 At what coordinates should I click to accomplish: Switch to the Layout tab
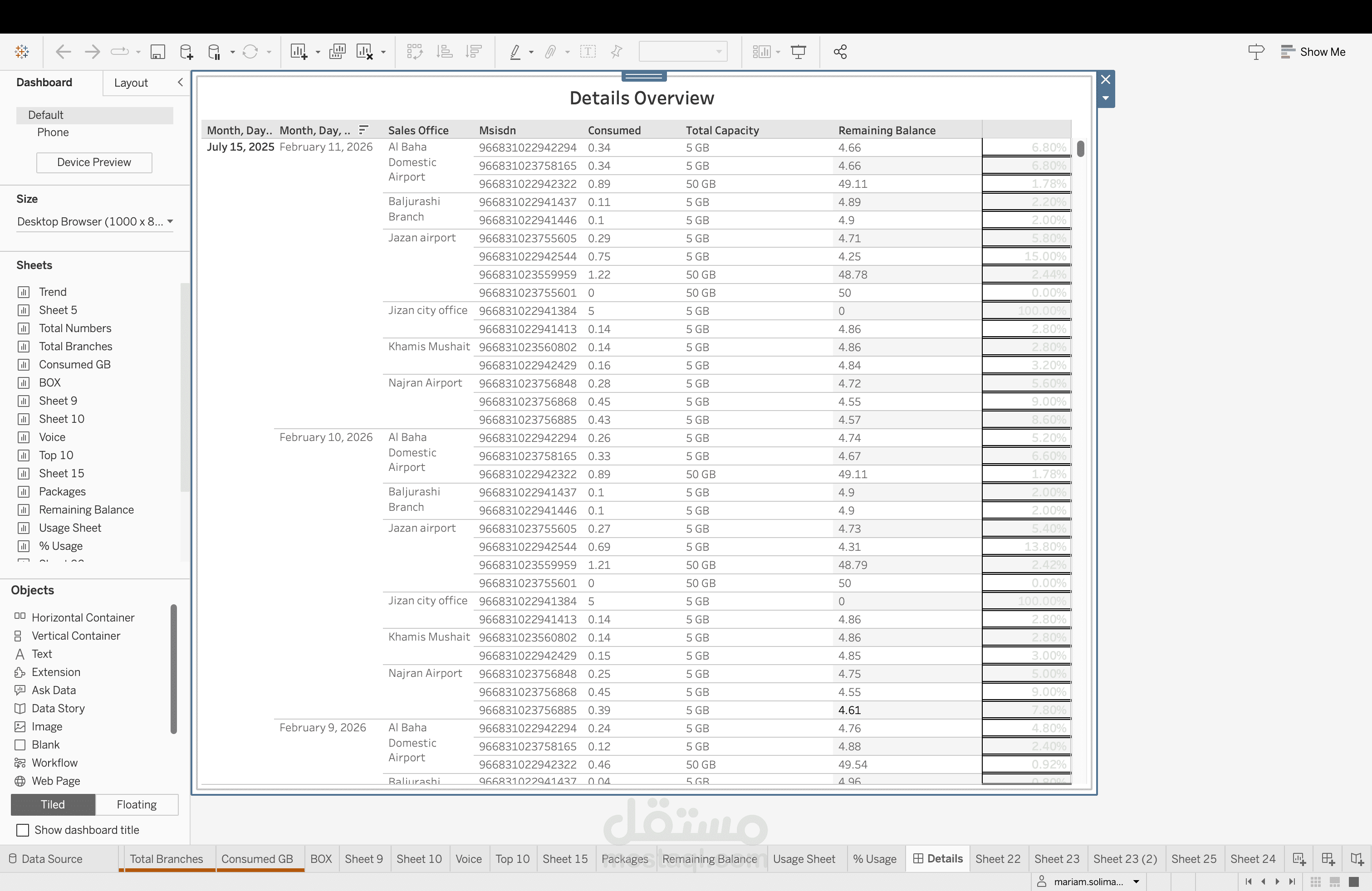pos(131,83)
